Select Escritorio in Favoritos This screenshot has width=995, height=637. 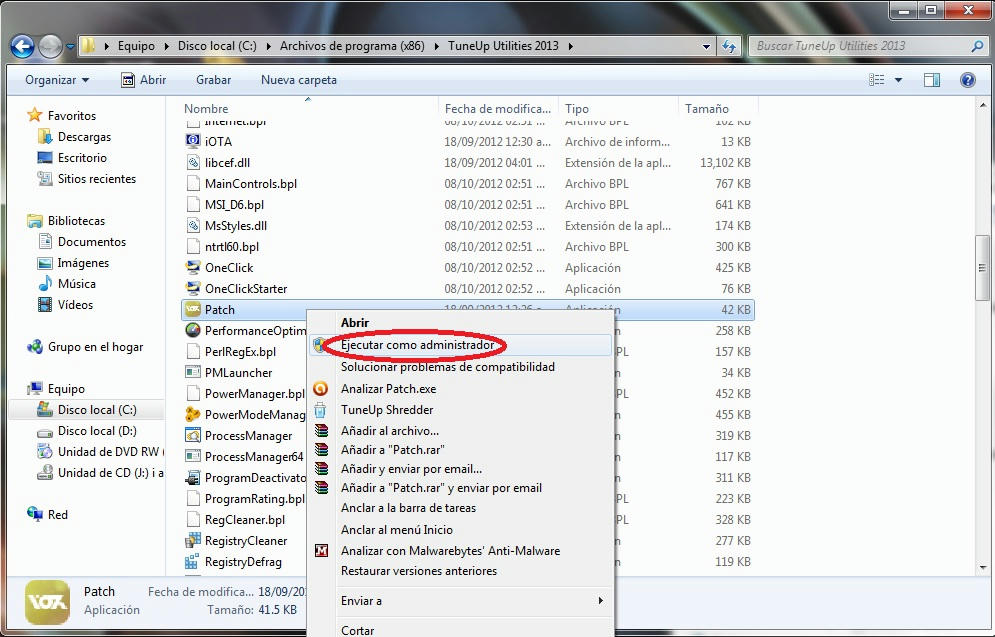tap(82, 157)
